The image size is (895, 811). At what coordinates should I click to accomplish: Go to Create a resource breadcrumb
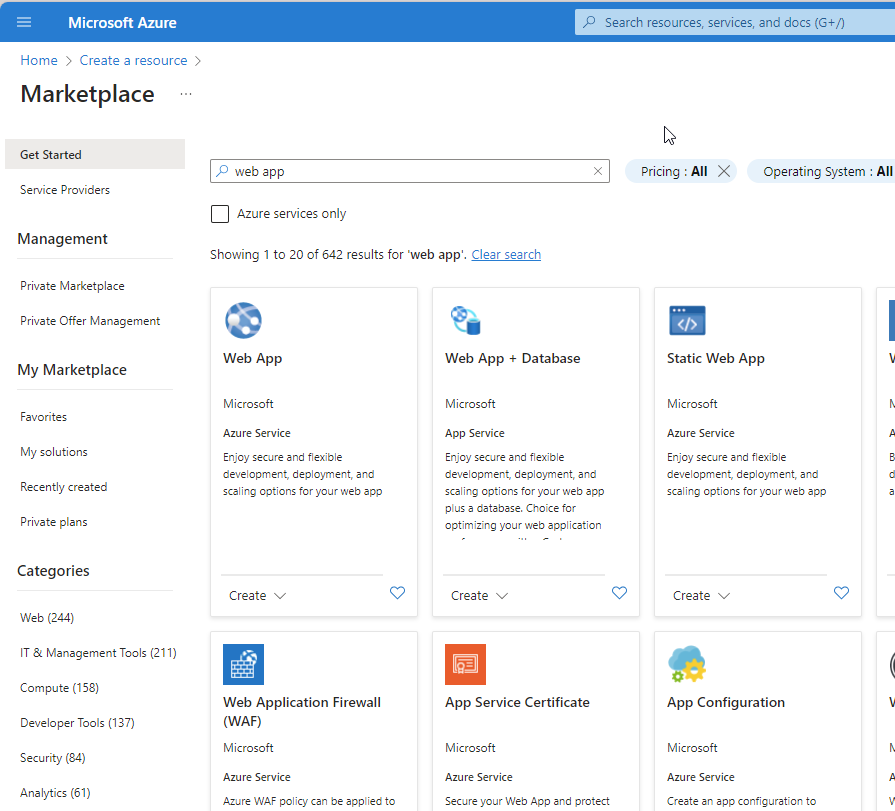[133, 60]
